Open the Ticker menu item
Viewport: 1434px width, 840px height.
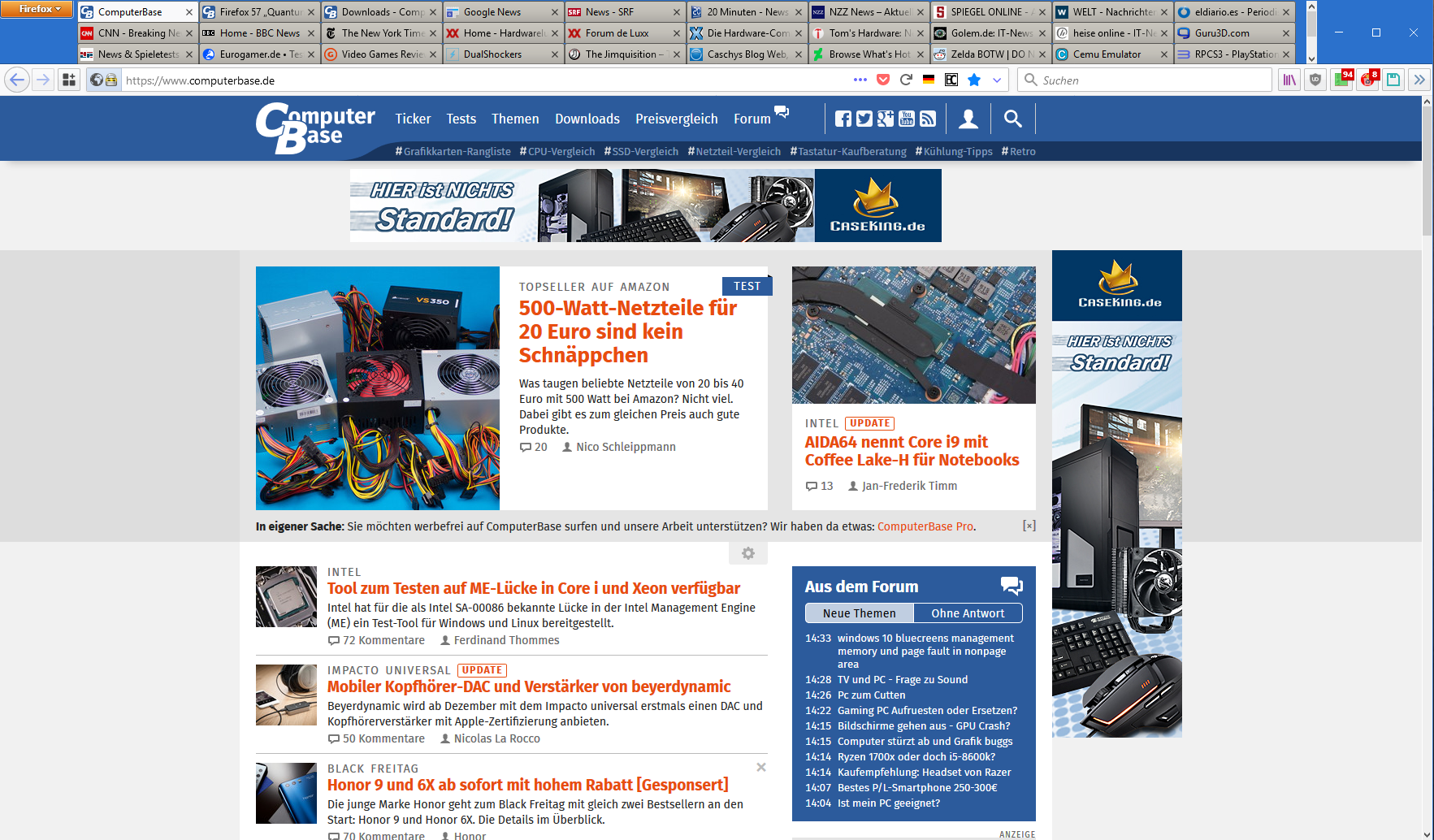(x=413, y=119)
